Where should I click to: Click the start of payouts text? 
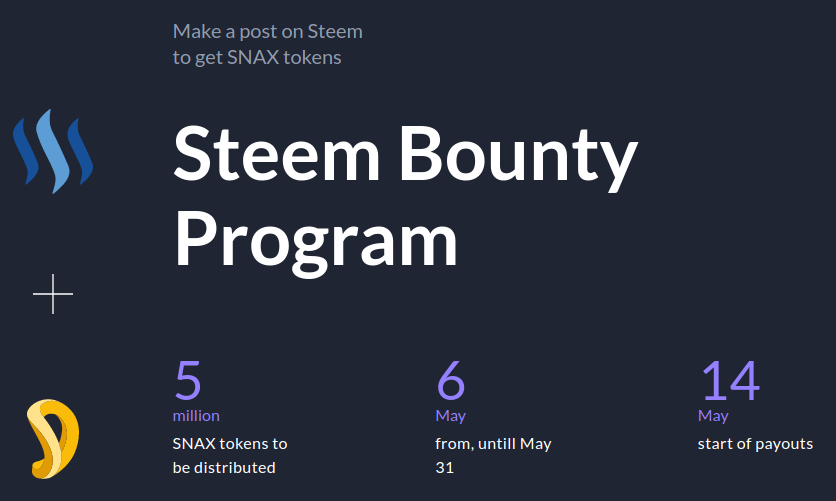[755, 444]
